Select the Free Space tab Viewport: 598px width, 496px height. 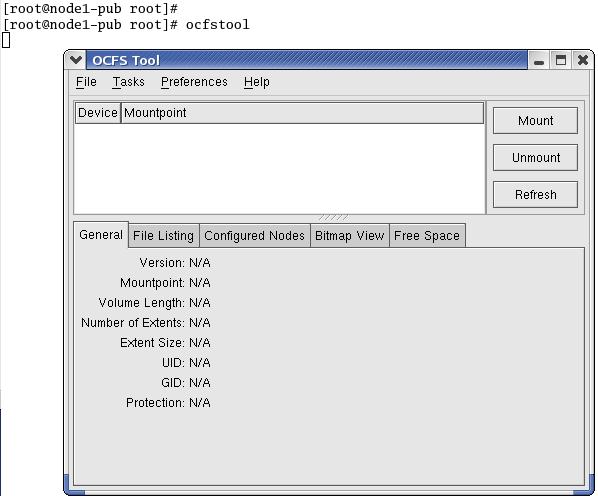coord(427,236)
